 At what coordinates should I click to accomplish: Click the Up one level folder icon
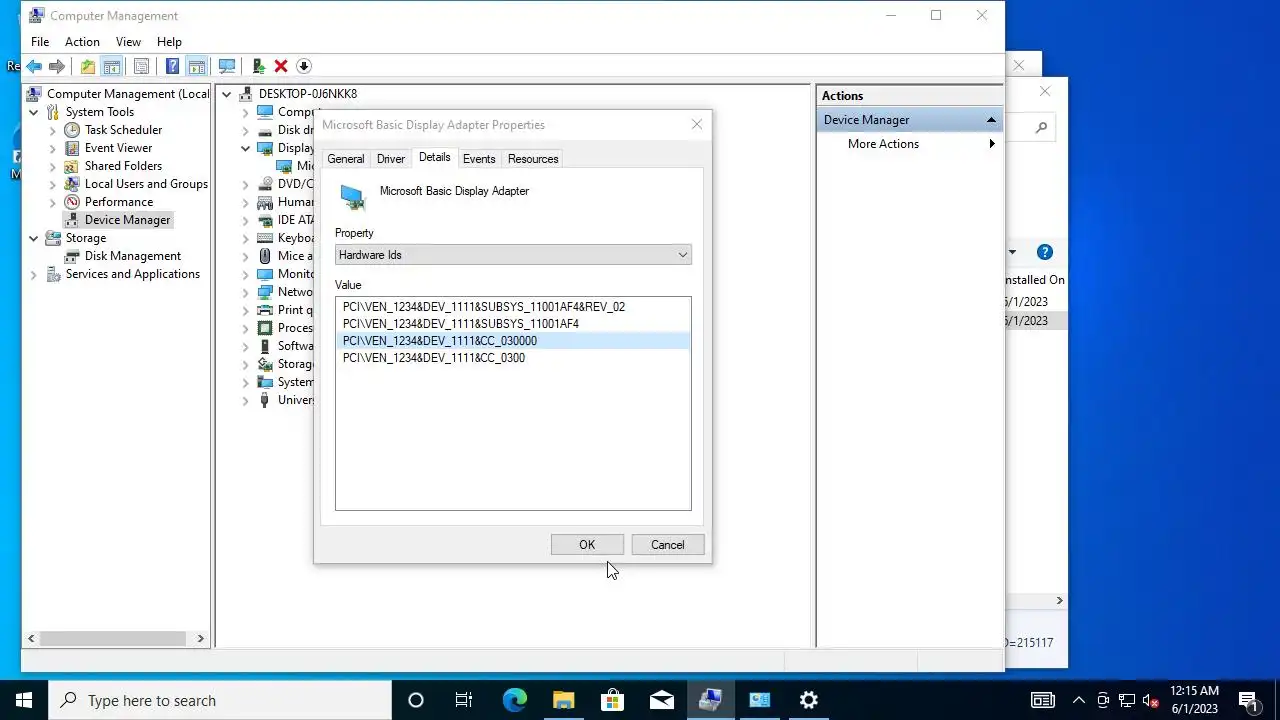pos(88,66)
